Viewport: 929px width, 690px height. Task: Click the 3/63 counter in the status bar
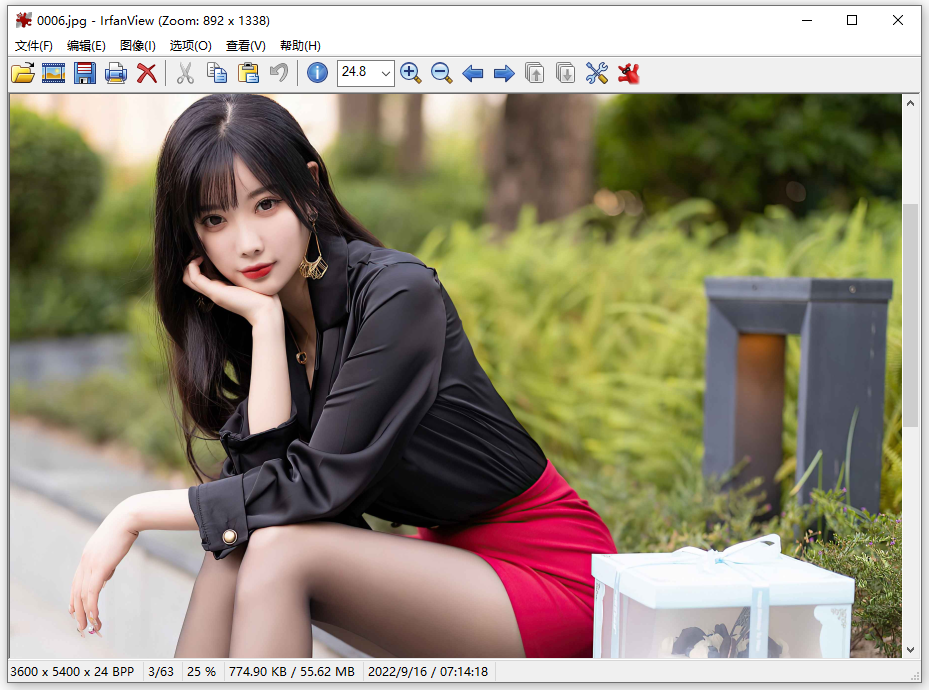click(161, 671)
